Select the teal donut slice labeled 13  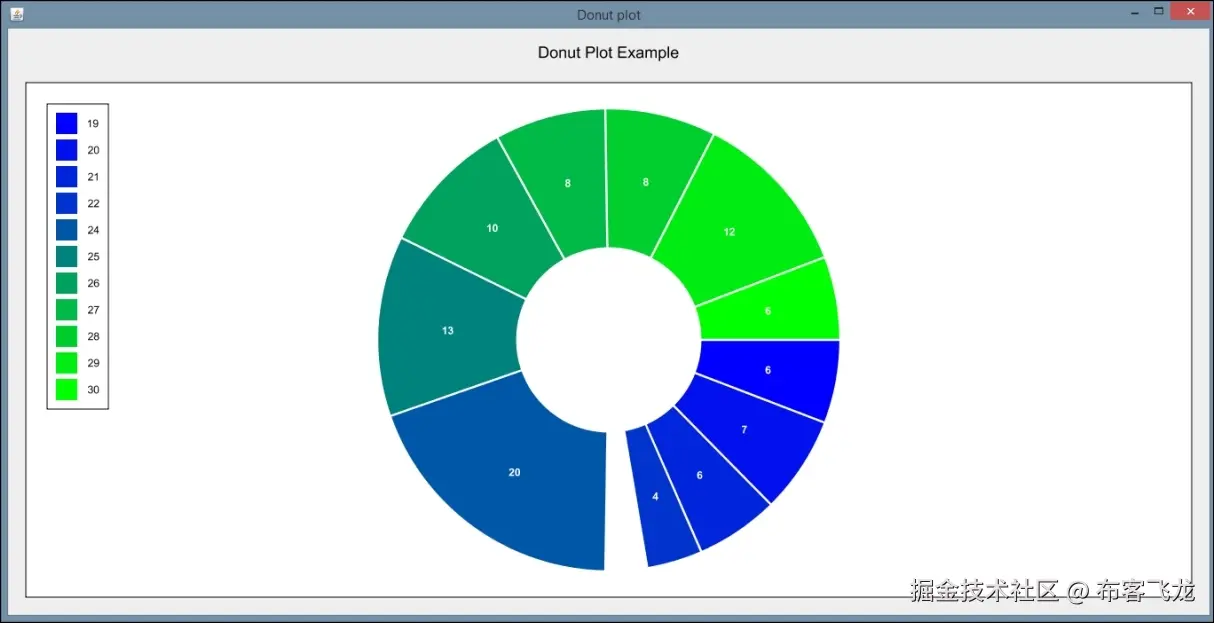point(448,330)
